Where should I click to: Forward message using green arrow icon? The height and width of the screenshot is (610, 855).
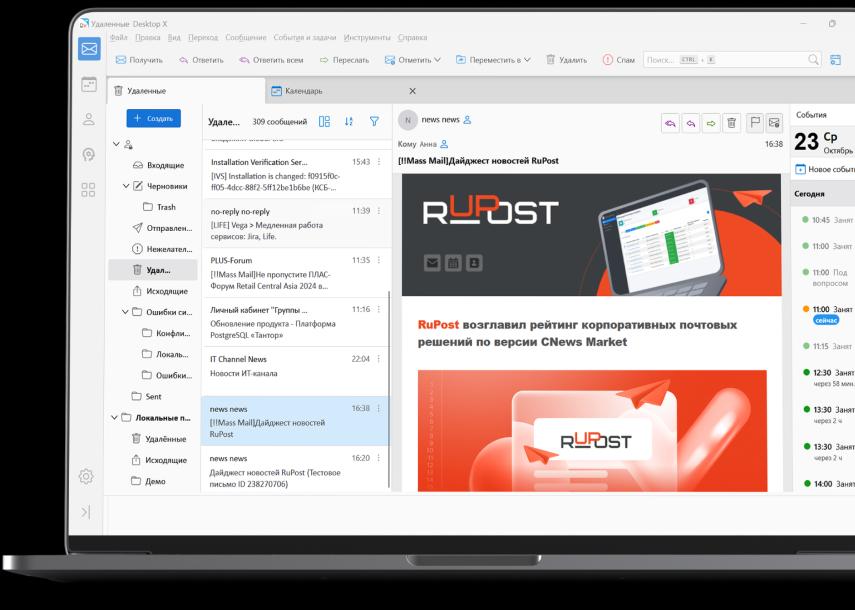click(711, 123)
